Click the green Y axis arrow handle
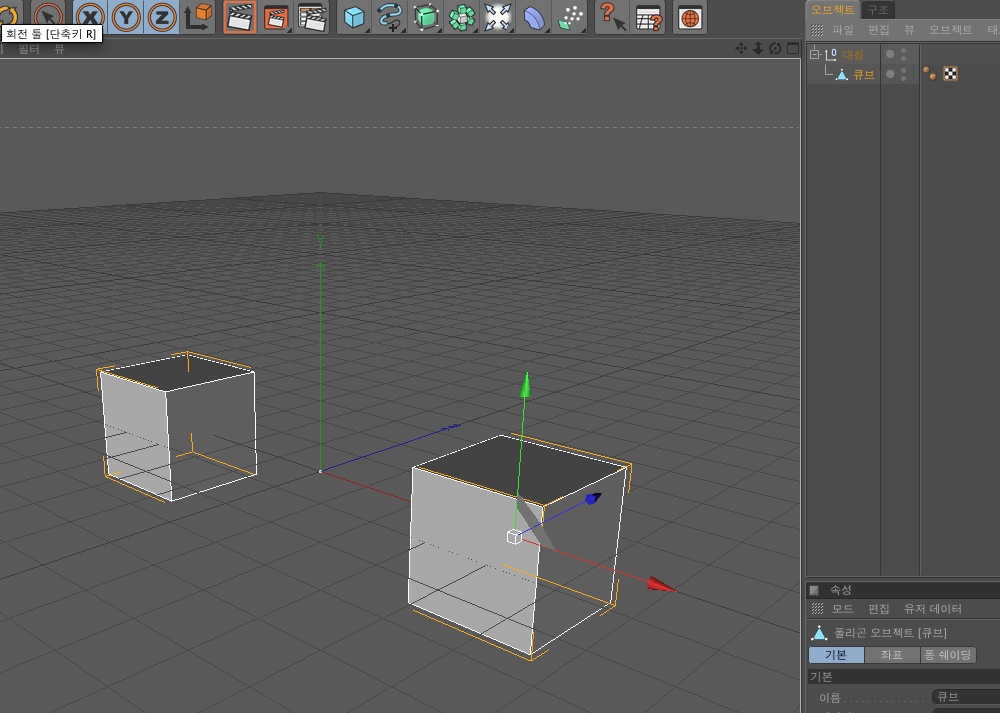 [x=526, y=385]
